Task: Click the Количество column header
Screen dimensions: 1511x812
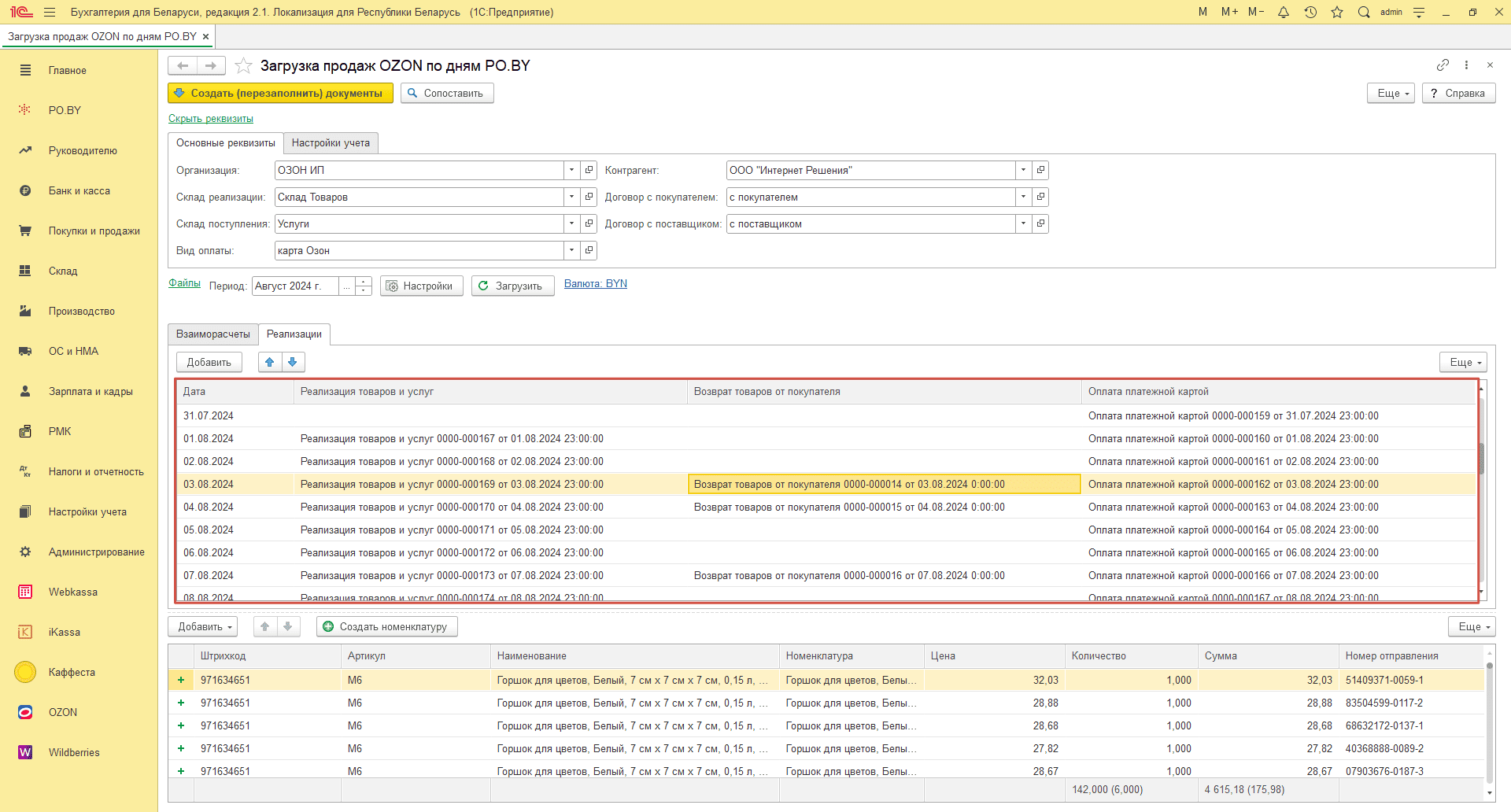Action: coord(1131,655)
